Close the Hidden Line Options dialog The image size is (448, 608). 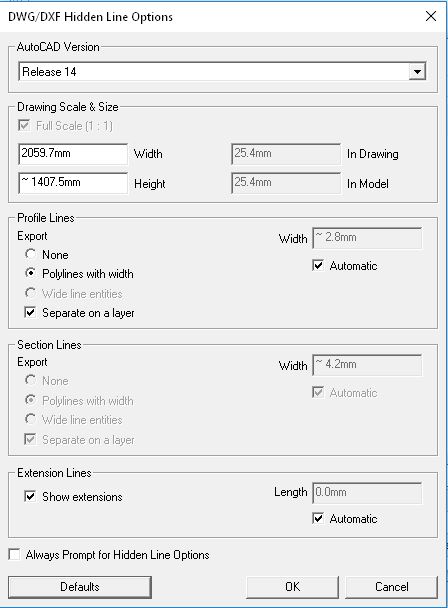coord(431,16)
